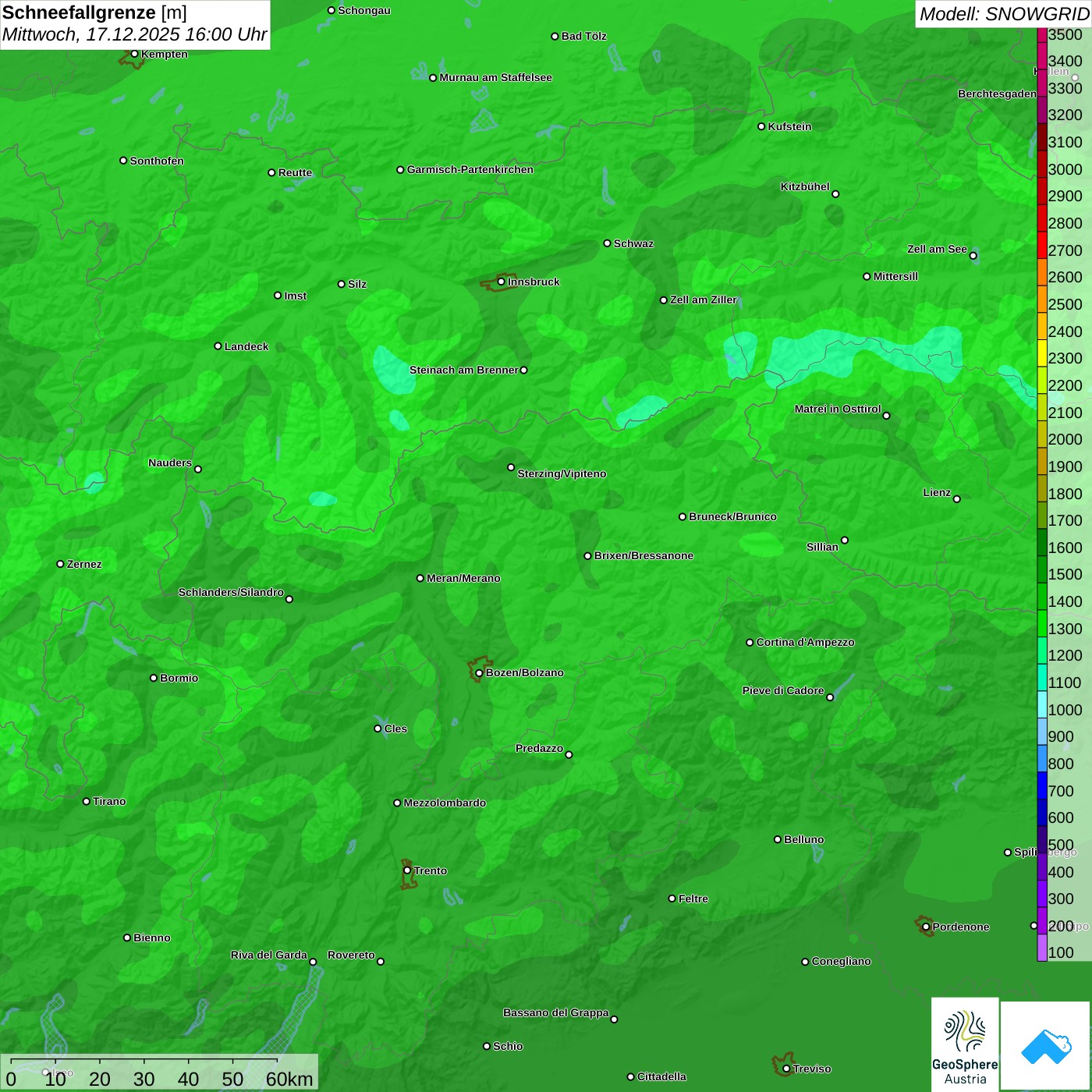Click the Feltre location dot
The width and height of the screenshot is (1092, 1092).
pos(672,899)
